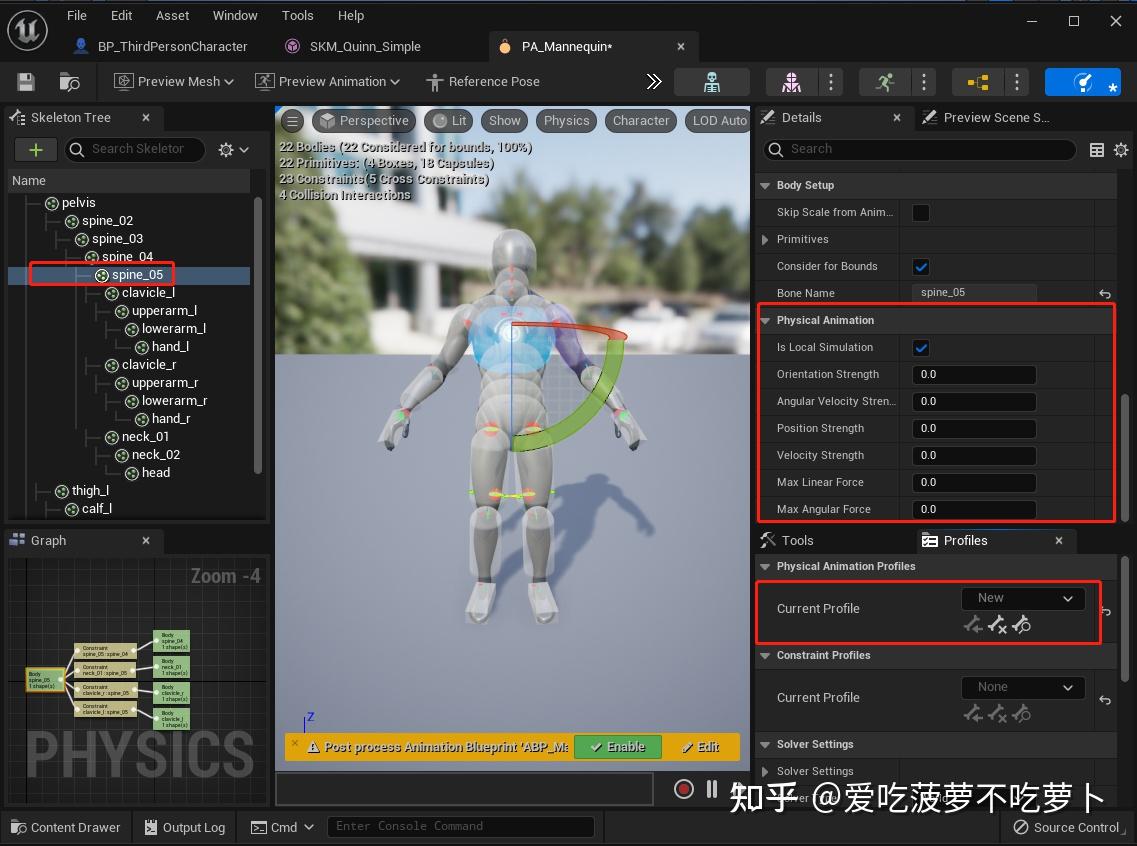Open the Window menu
This screenshot has width=1137, height=846.
tap(235, 15)
